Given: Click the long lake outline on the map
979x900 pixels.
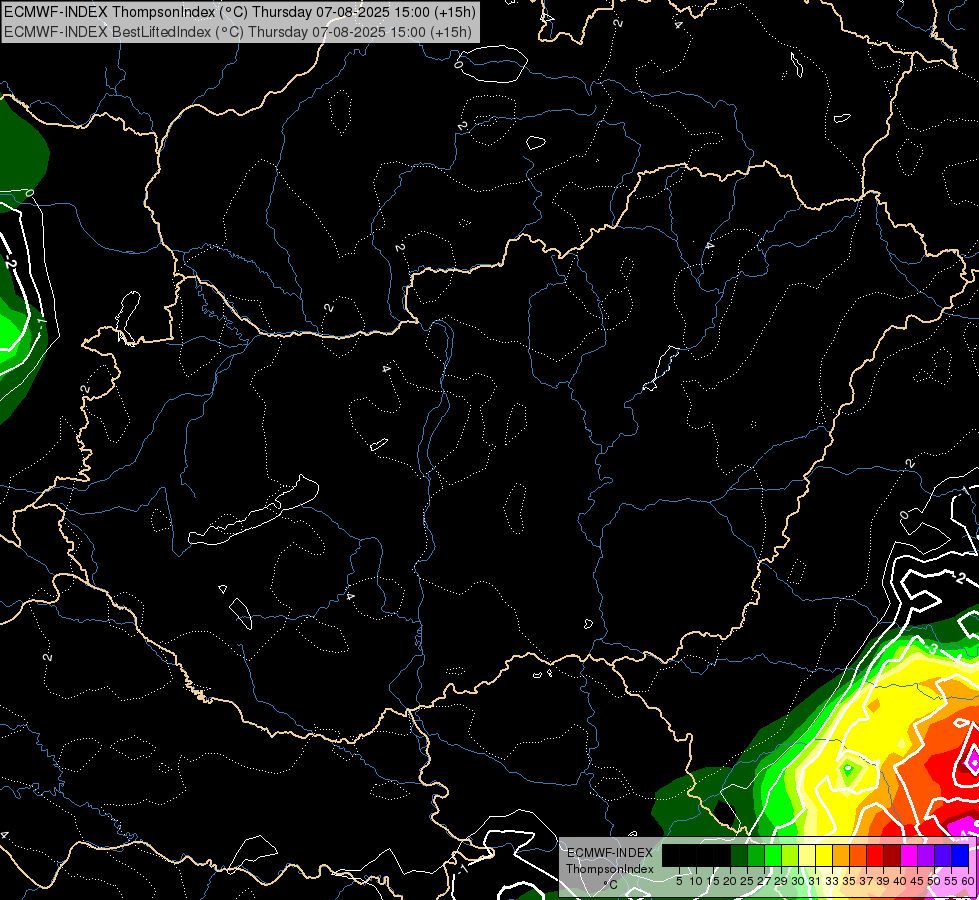Looking at the screenshot, I should (x=253, y=512).
